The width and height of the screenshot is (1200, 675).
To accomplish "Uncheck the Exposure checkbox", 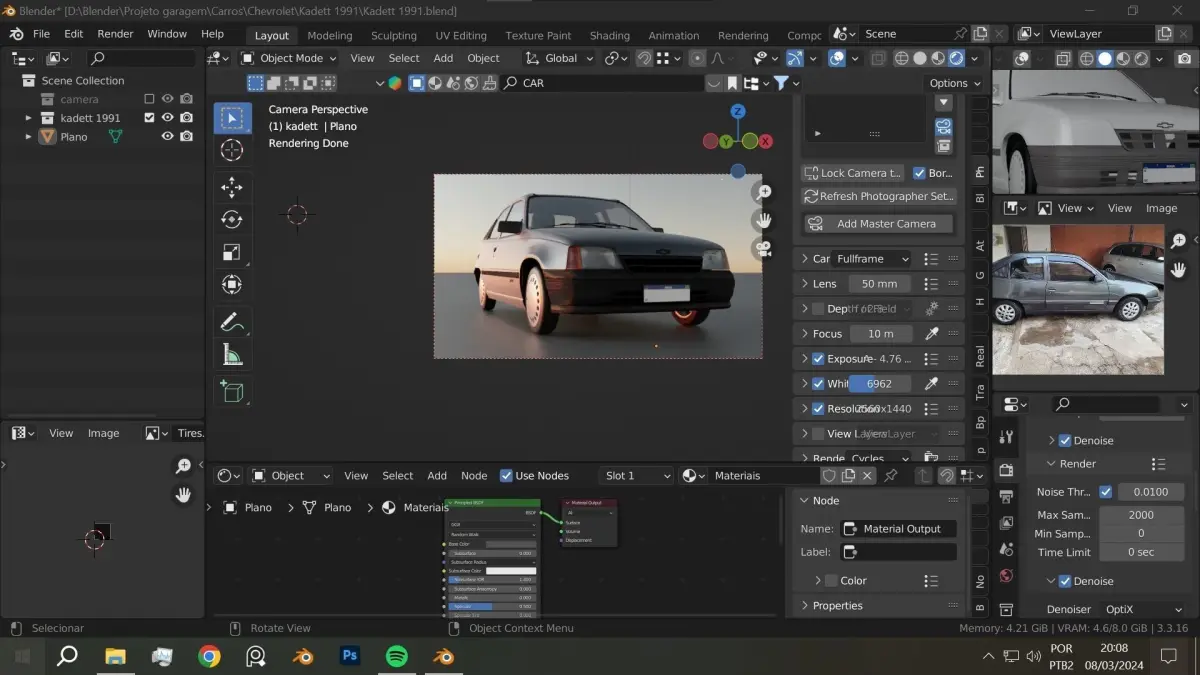I will pos(818,359).
